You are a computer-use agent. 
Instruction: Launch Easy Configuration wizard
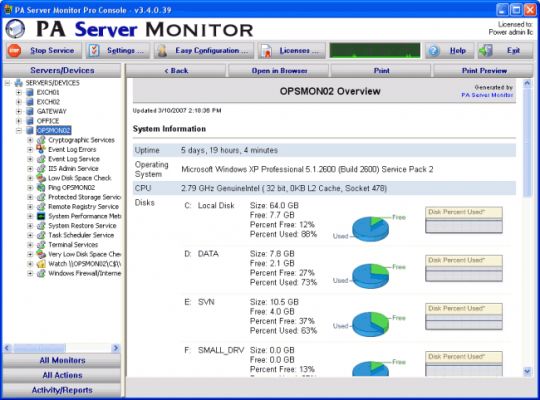click(204, 51)
